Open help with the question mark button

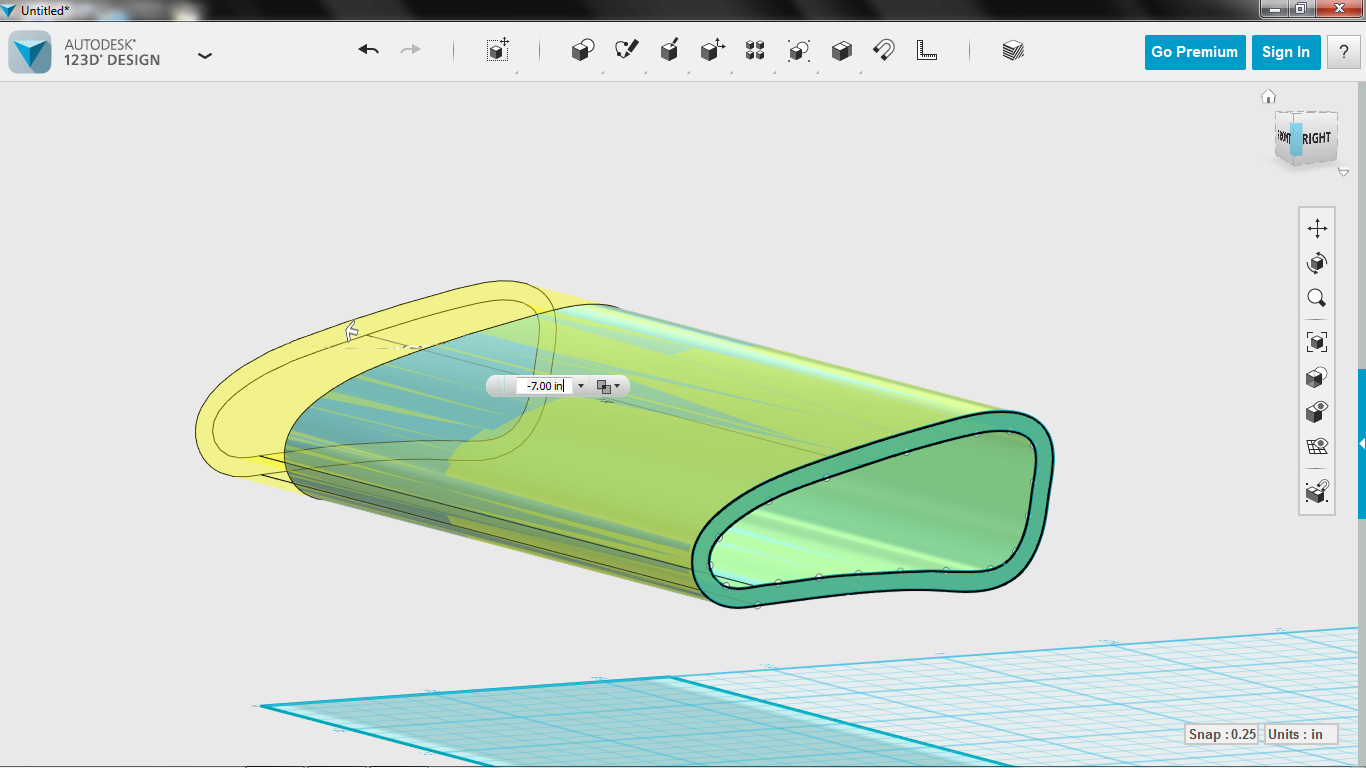1343,52
